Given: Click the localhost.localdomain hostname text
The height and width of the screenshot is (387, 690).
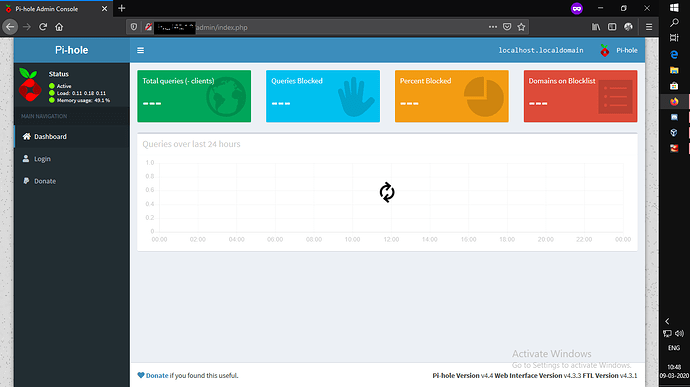Looking at the screenshot, I should pyautogui.click(x=541, y=50).
